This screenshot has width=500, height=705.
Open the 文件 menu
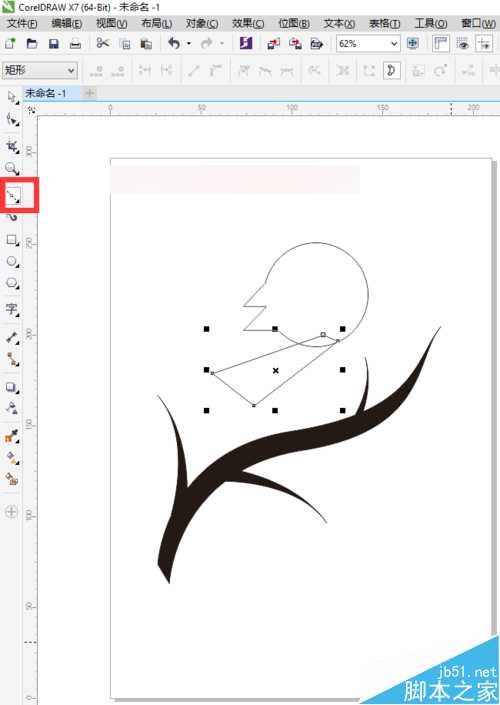[22, 23]
